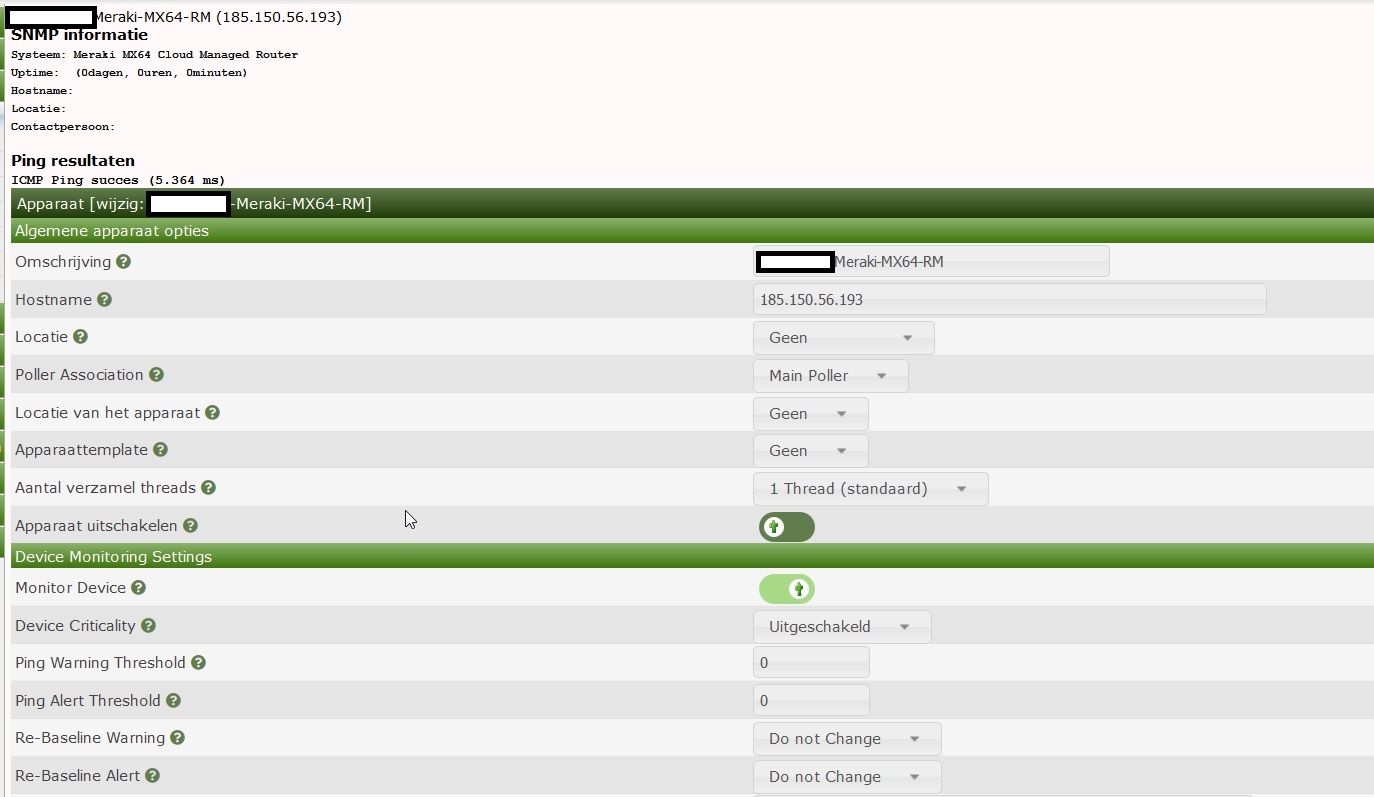Click the Device Criticality label
Screen dimensions: 1374x797
pos(75,626)
